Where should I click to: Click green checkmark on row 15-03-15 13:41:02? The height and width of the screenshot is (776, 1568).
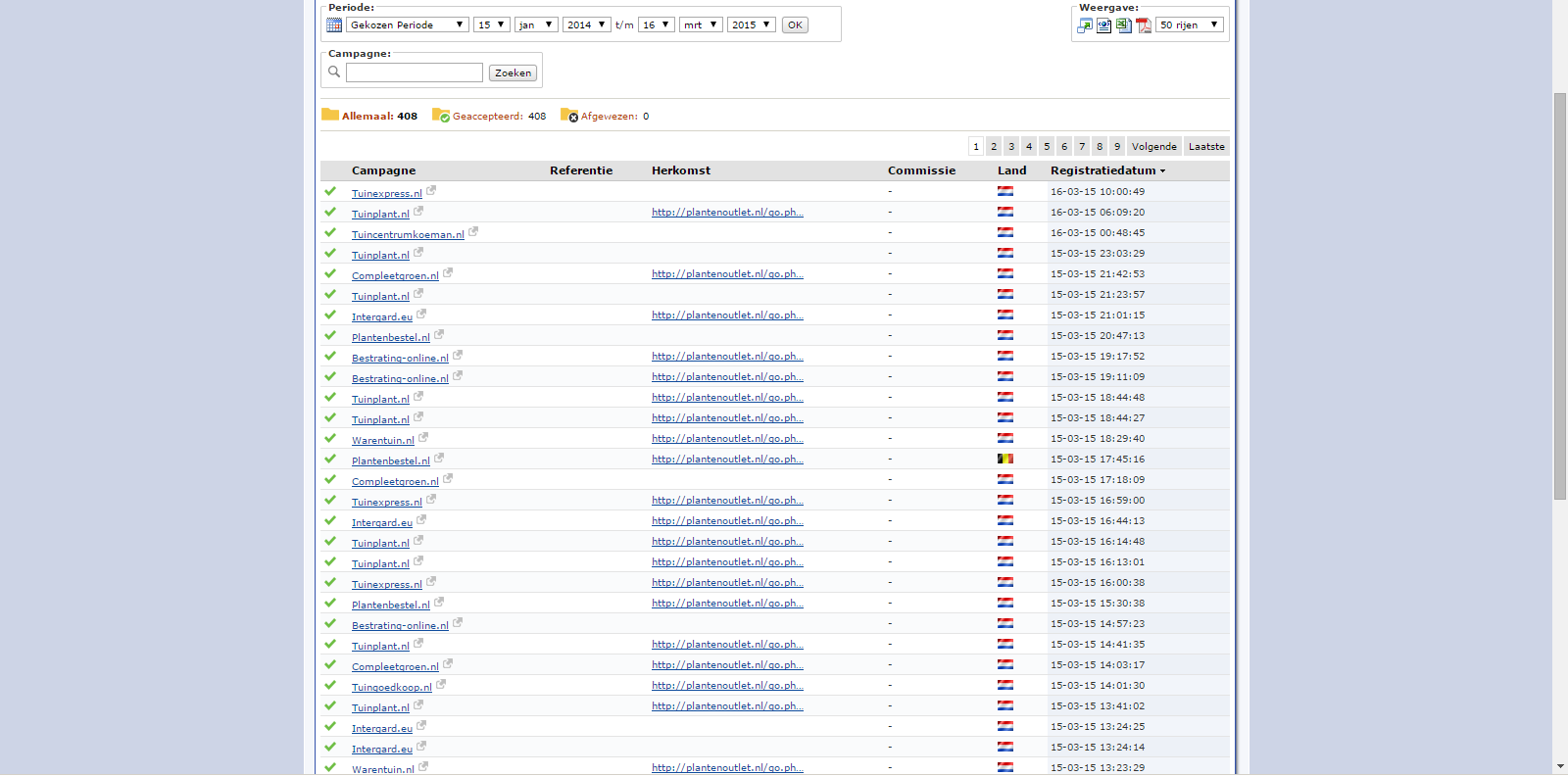[330, 705]
